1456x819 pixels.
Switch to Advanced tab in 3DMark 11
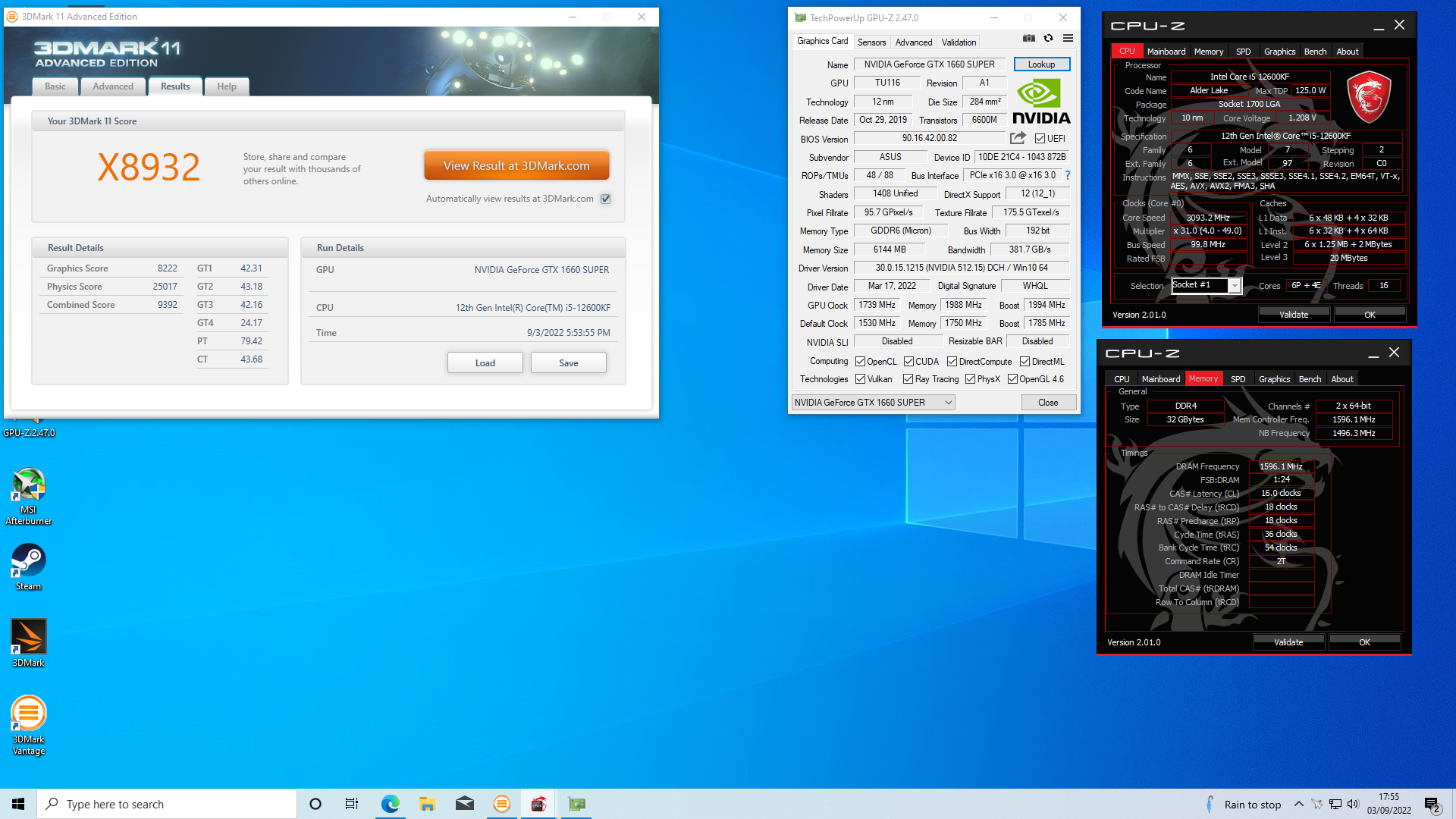(113, 86)
